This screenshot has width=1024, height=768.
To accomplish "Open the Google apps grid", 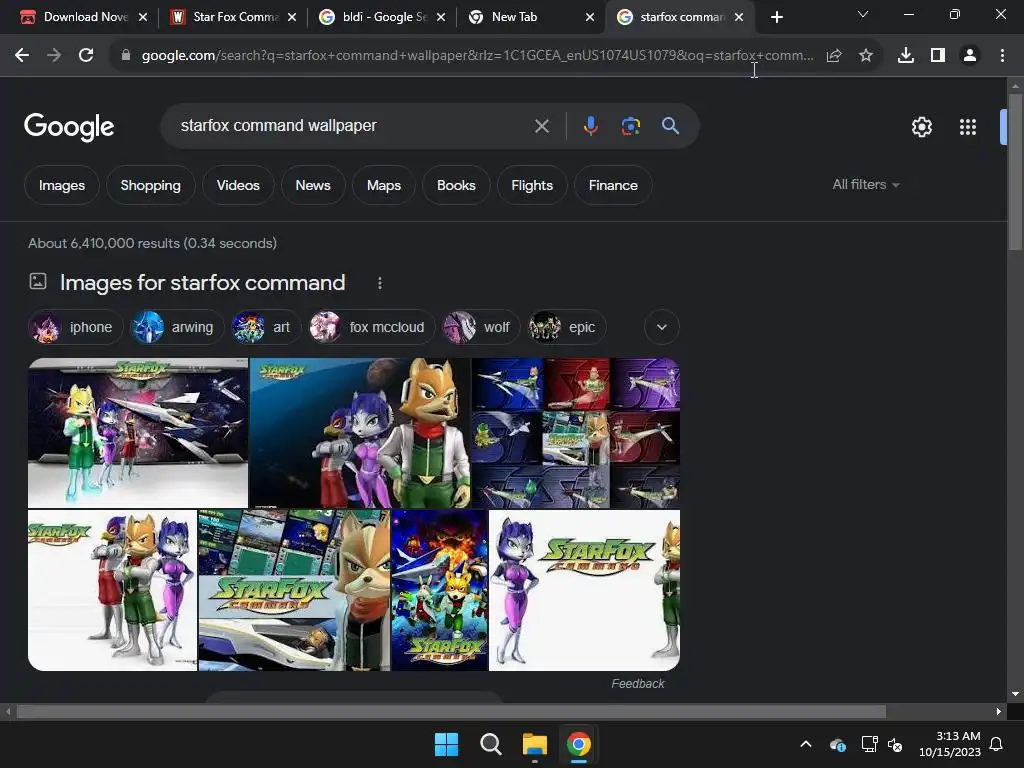I will tap(968, 127).
